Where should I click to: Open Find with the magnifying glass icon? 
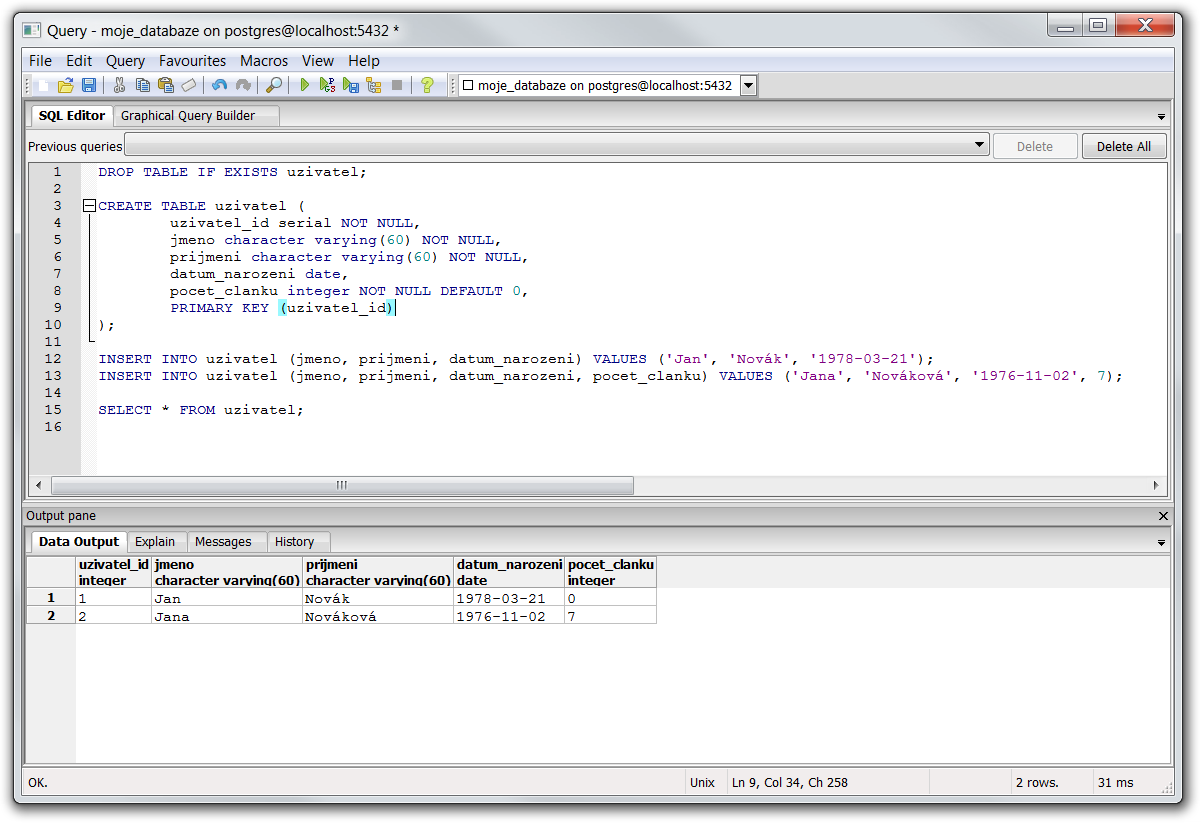point(273,86)
